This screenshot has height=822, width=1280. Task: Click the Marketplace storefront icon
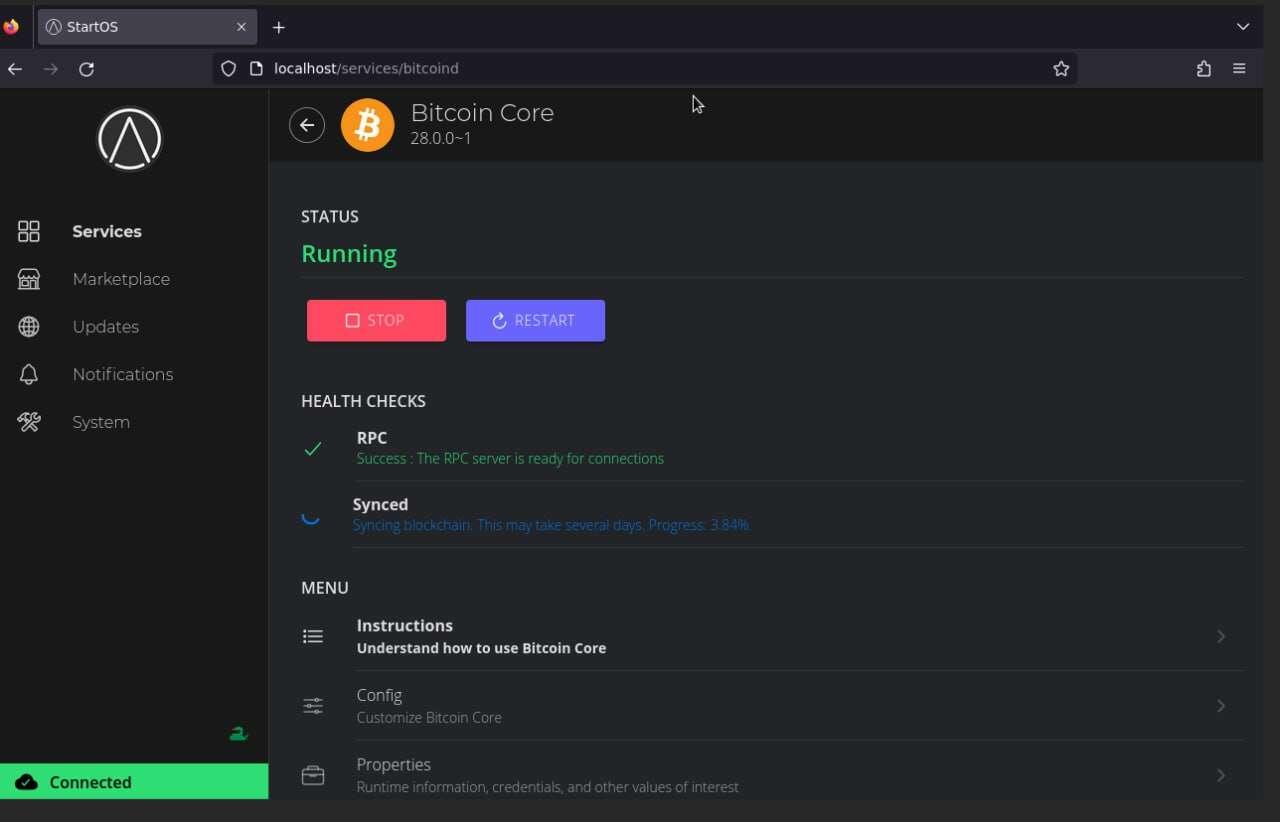[29, 279]
